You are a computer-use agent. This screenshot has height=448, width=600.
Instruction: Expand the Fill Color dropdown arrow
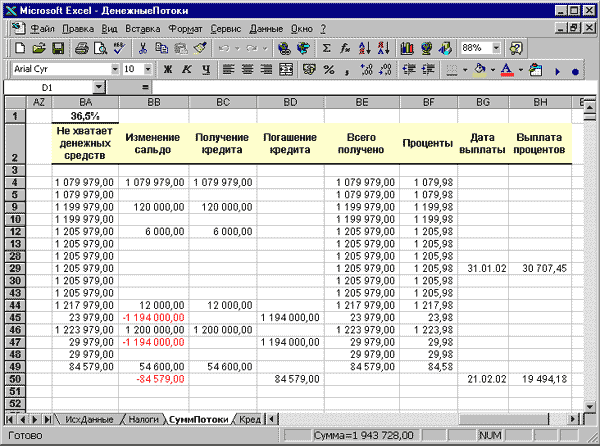coord(493,70)
